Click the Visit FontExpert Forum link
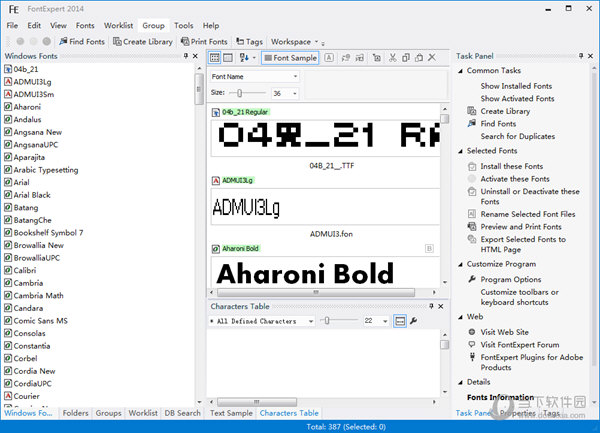 [519, 345]
